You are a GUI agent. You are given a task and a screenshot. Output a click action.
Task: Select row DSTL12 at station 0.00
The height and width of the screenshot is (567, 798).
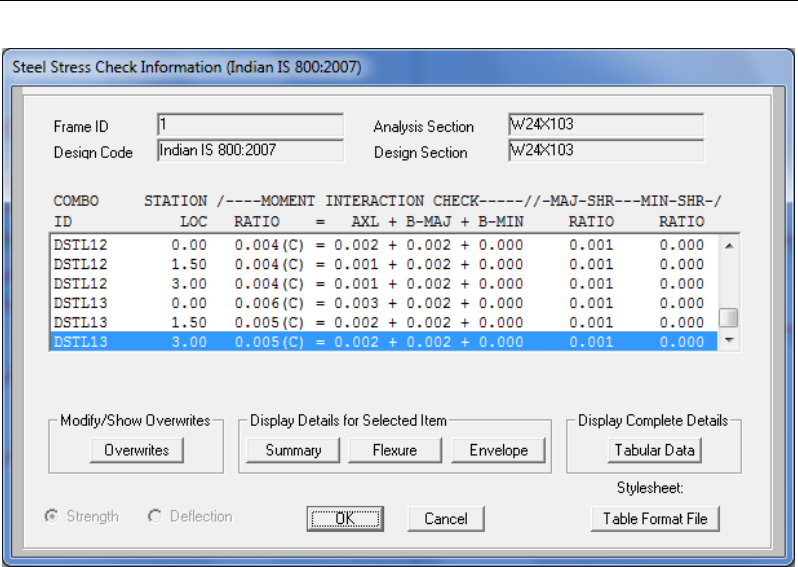pyautogui.click(x=384, y=245)
